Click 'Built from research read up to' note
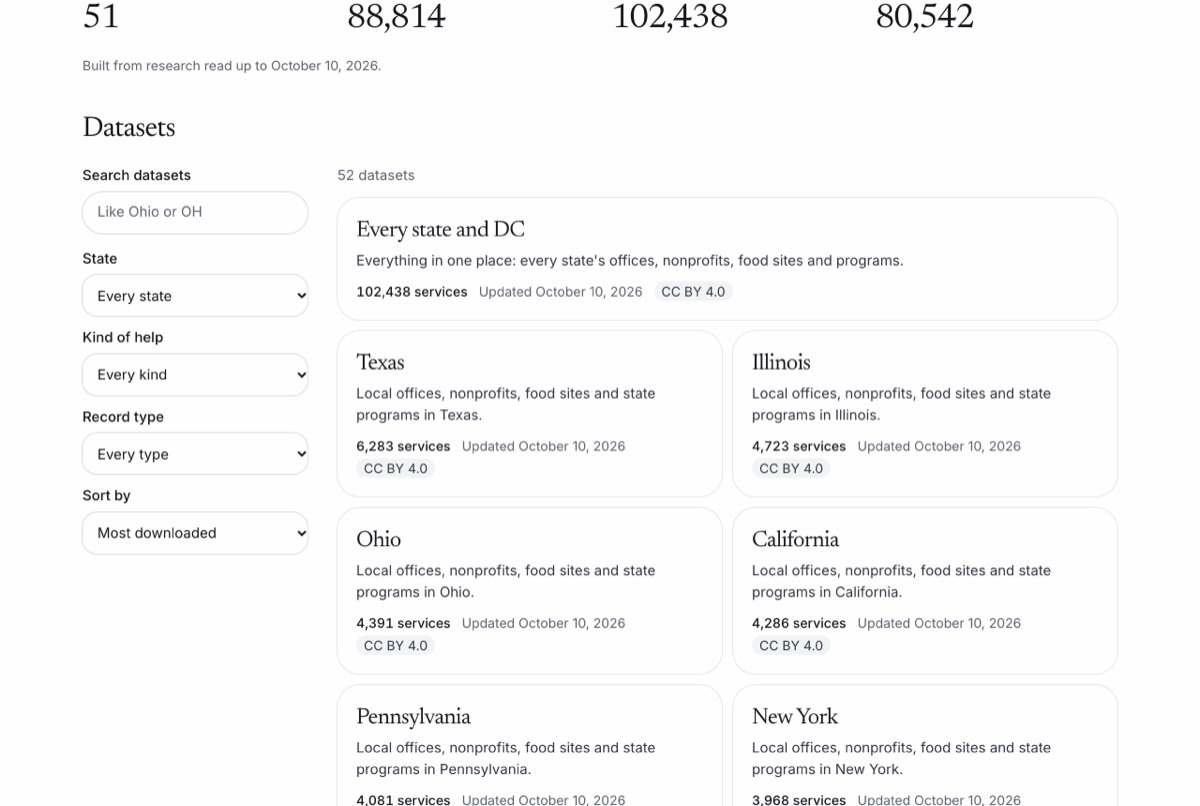 [232, 66]
